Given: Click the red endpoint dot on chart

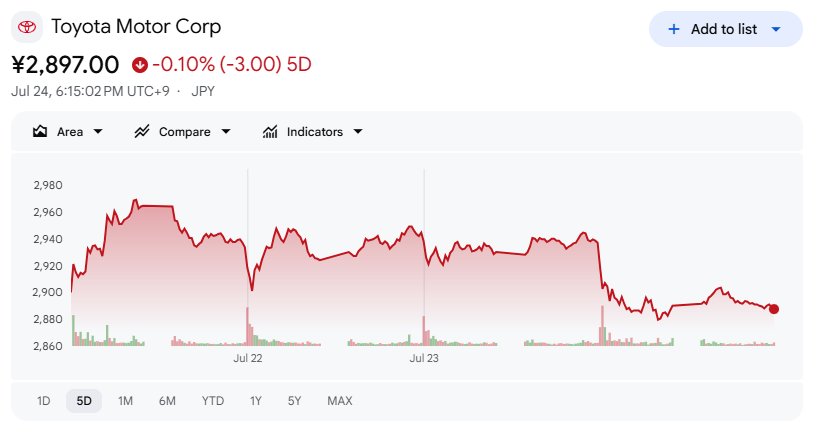Looking at the screenshot, I should click(774, 309).
